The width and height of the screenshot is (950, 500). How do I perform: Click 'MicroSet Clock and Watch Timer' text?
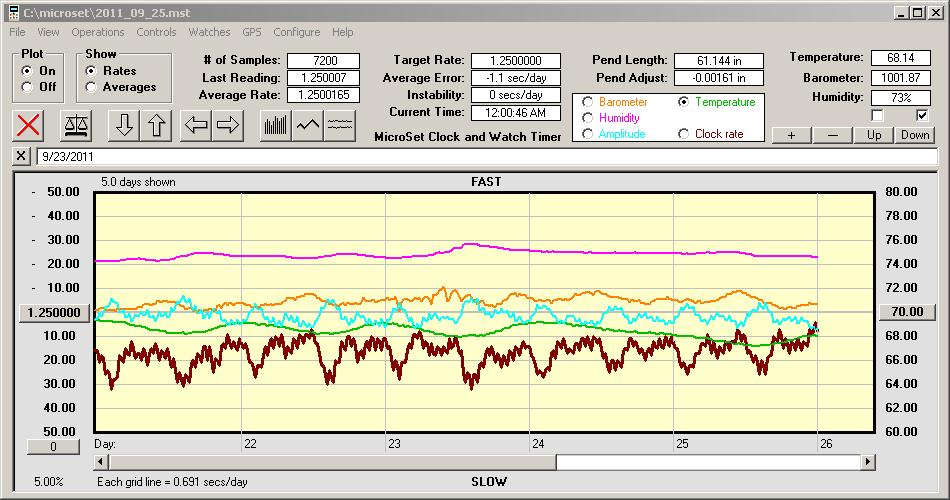click(x=468, y=137)
